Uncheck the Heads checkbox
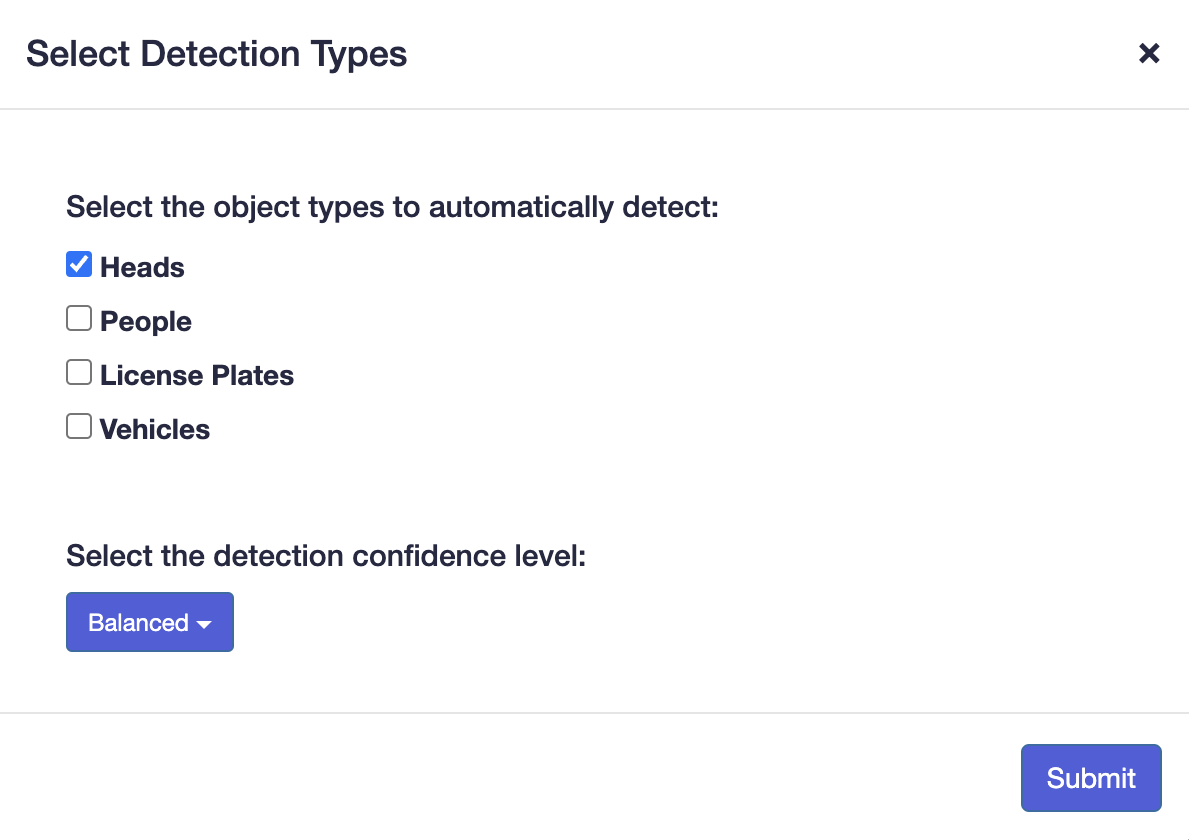The height and width of the screenshot is (840, 1189). (79, 265)
